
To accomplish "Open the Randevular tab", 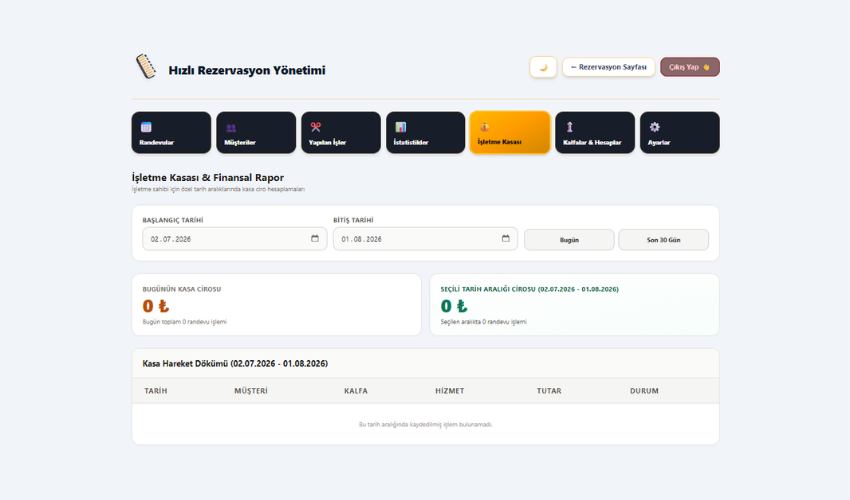I will click(171, 133).
